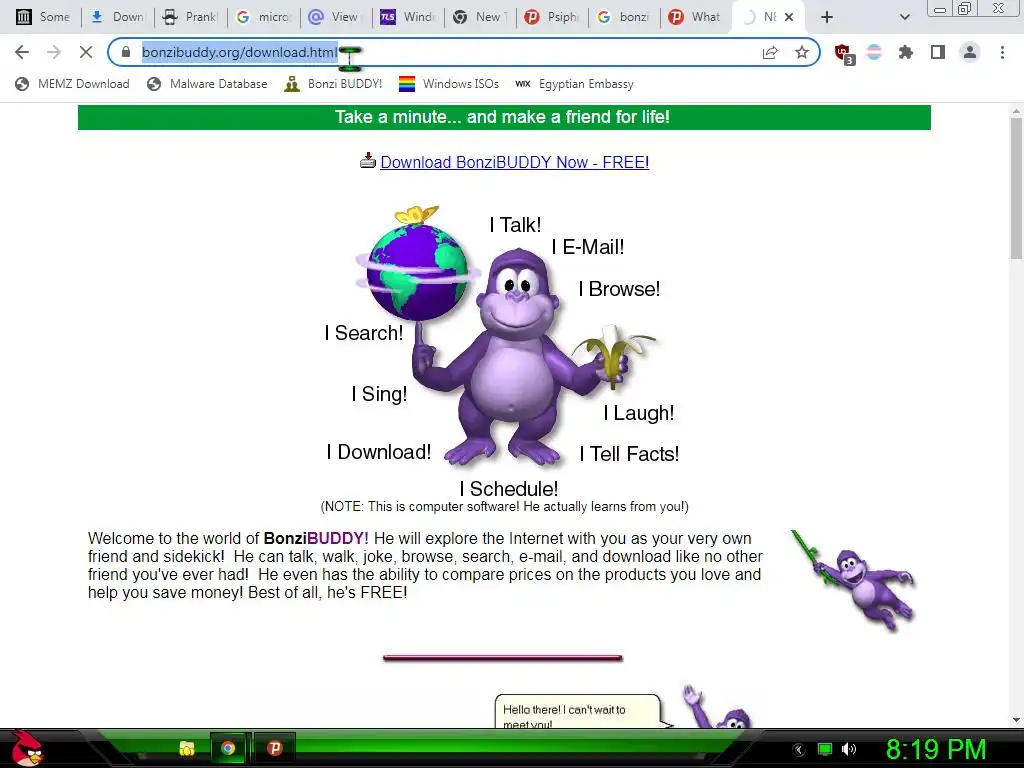Show hidden tray icons arrow

pos(799,750)
